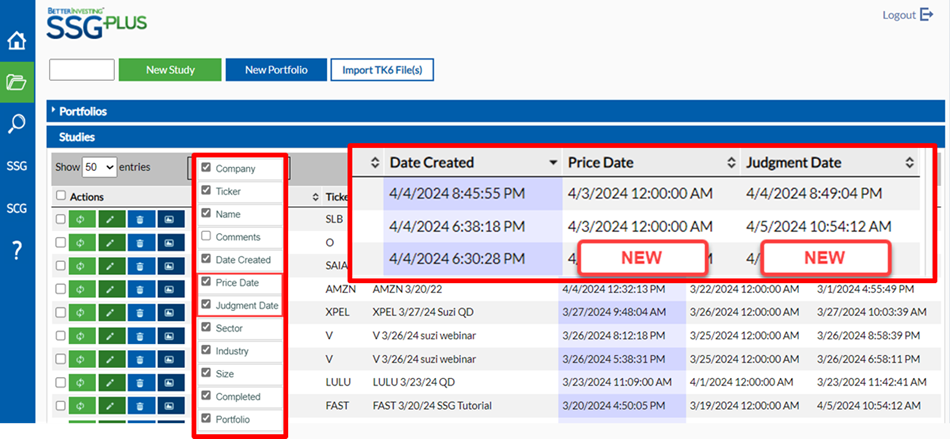Refresh data for the AMZN study
The width and height of the screenshot is (950, 439).
pos(82,289)
